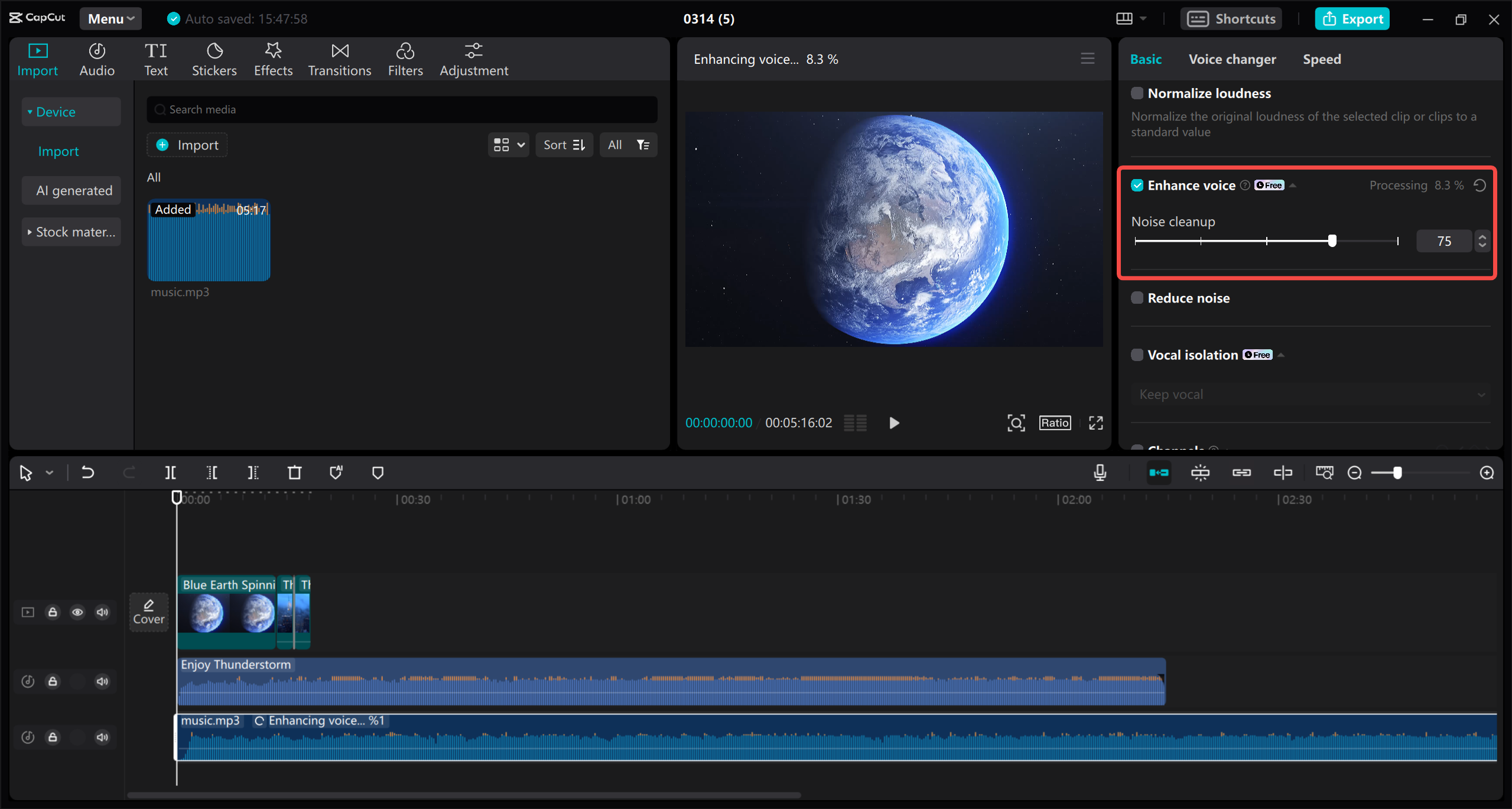Open the Filters panel
The width and height of the screenshot is (1512, 809).
[x=405, y=59]
